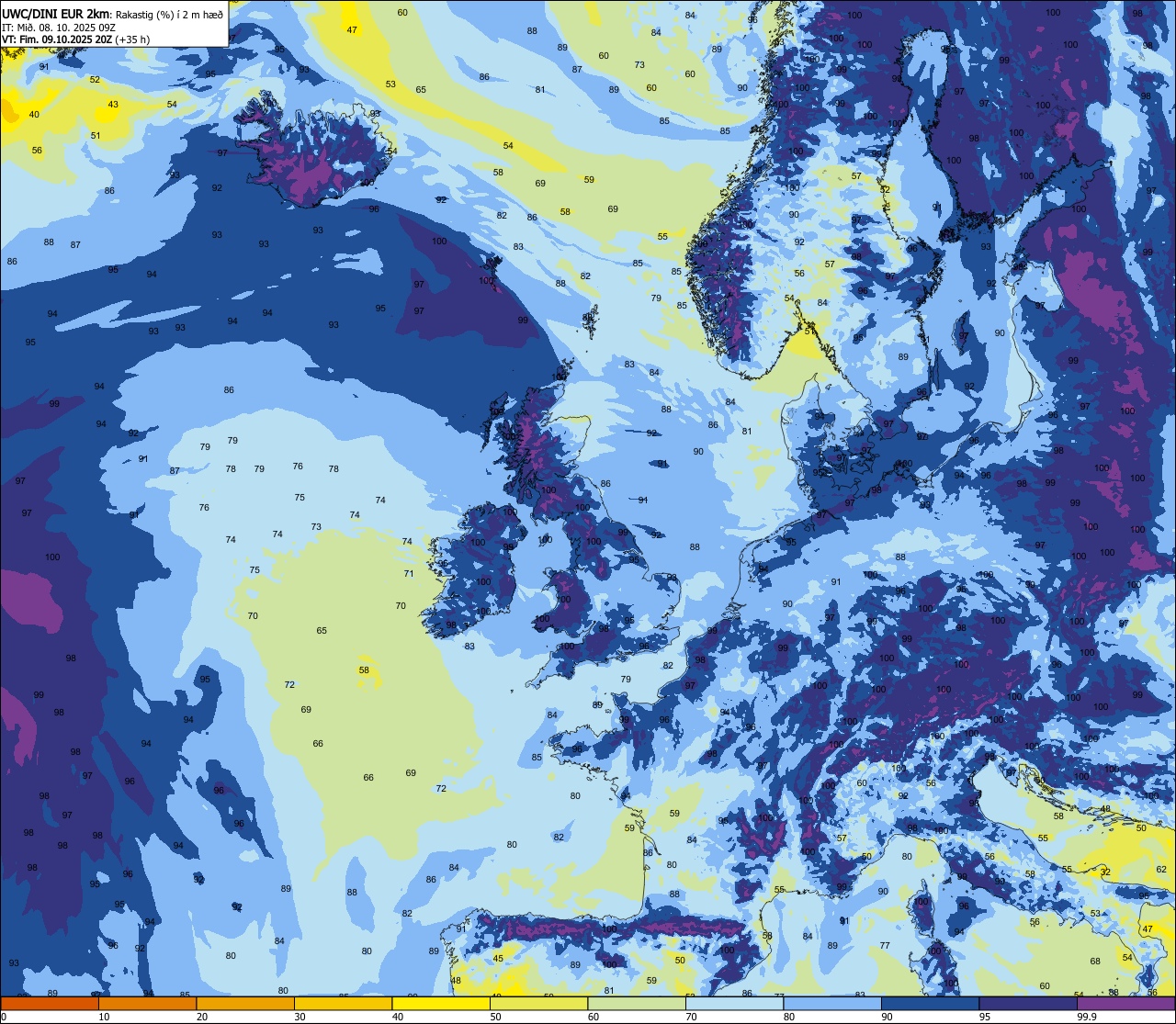Screen dimensions: 1176x1024
Task: Click the 45 humidity value over northern Spain
Action: [498, 959]
